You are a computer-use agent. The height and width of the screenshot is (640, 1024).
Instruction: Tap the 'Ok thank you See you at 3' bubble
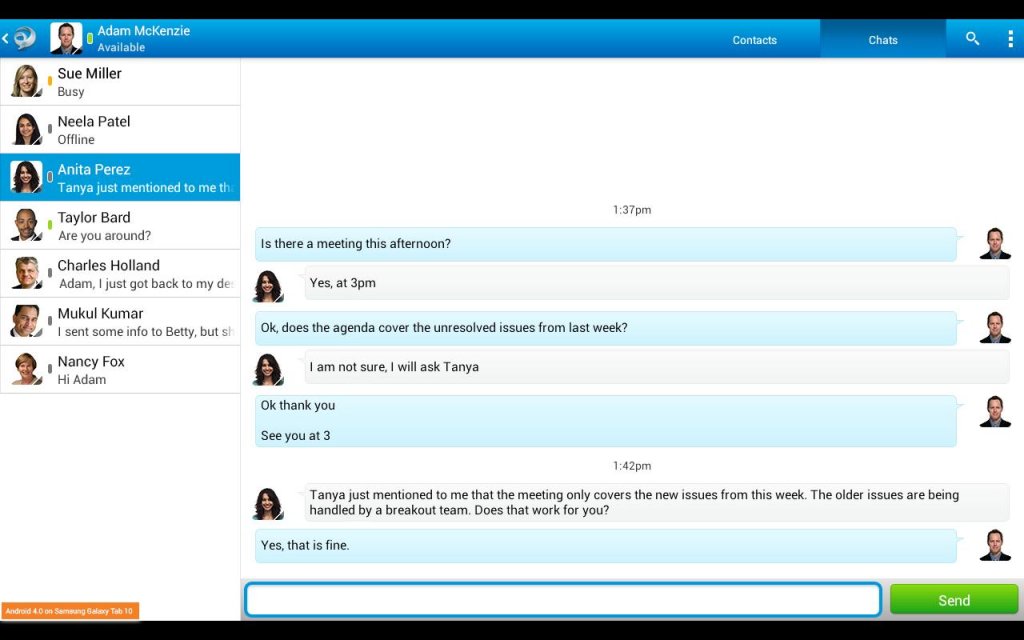(x=606, y=421)
